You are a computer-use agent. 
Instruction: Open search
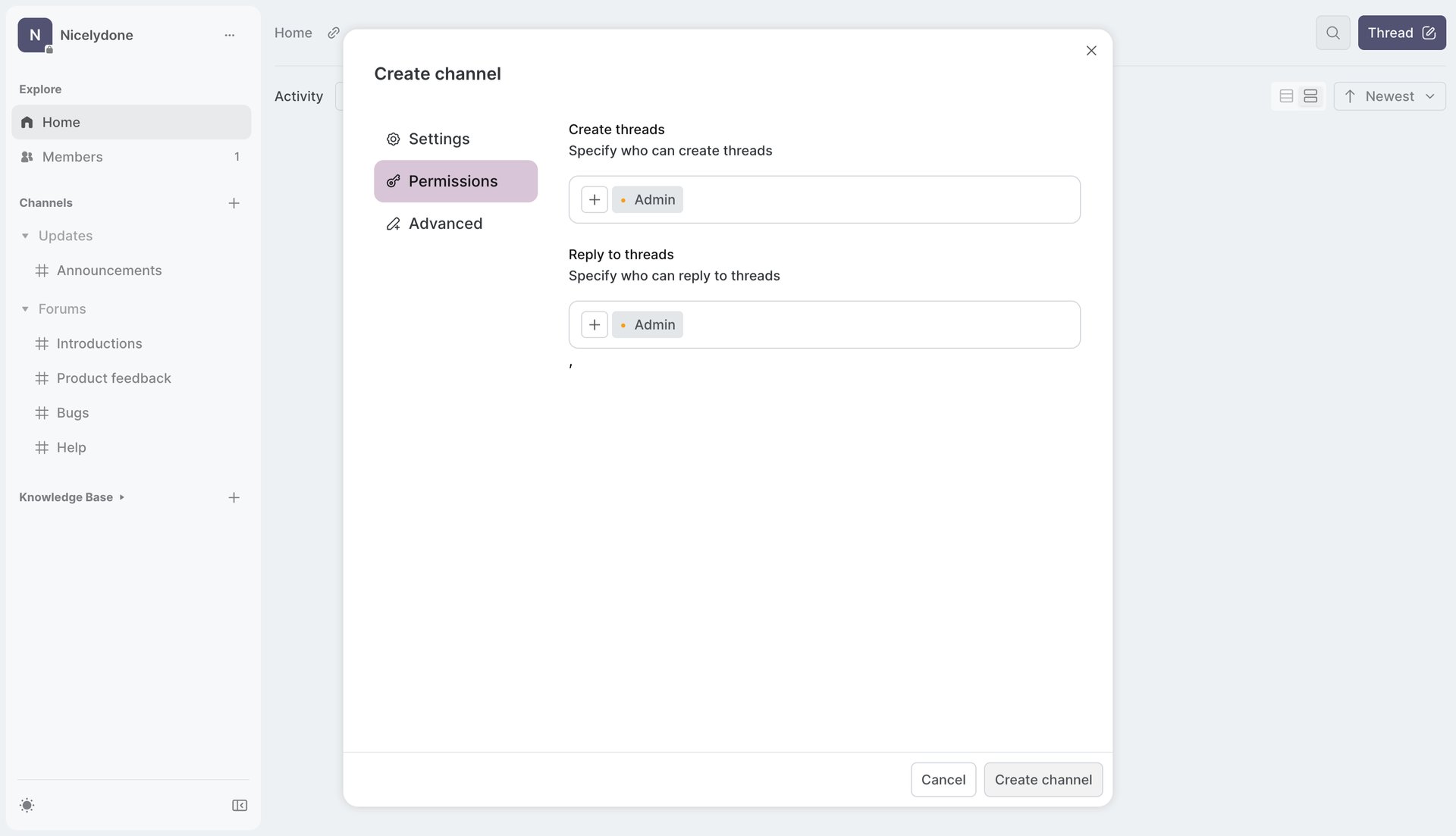[1332, 33]
